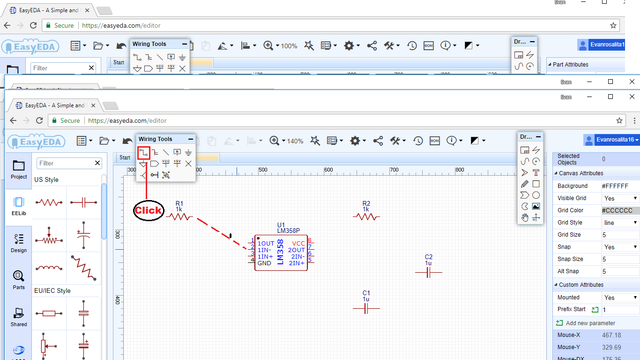Viewport: 640px width, 360px height.
Task: Click Add new parameter link
Action: (x=590, y=323)
